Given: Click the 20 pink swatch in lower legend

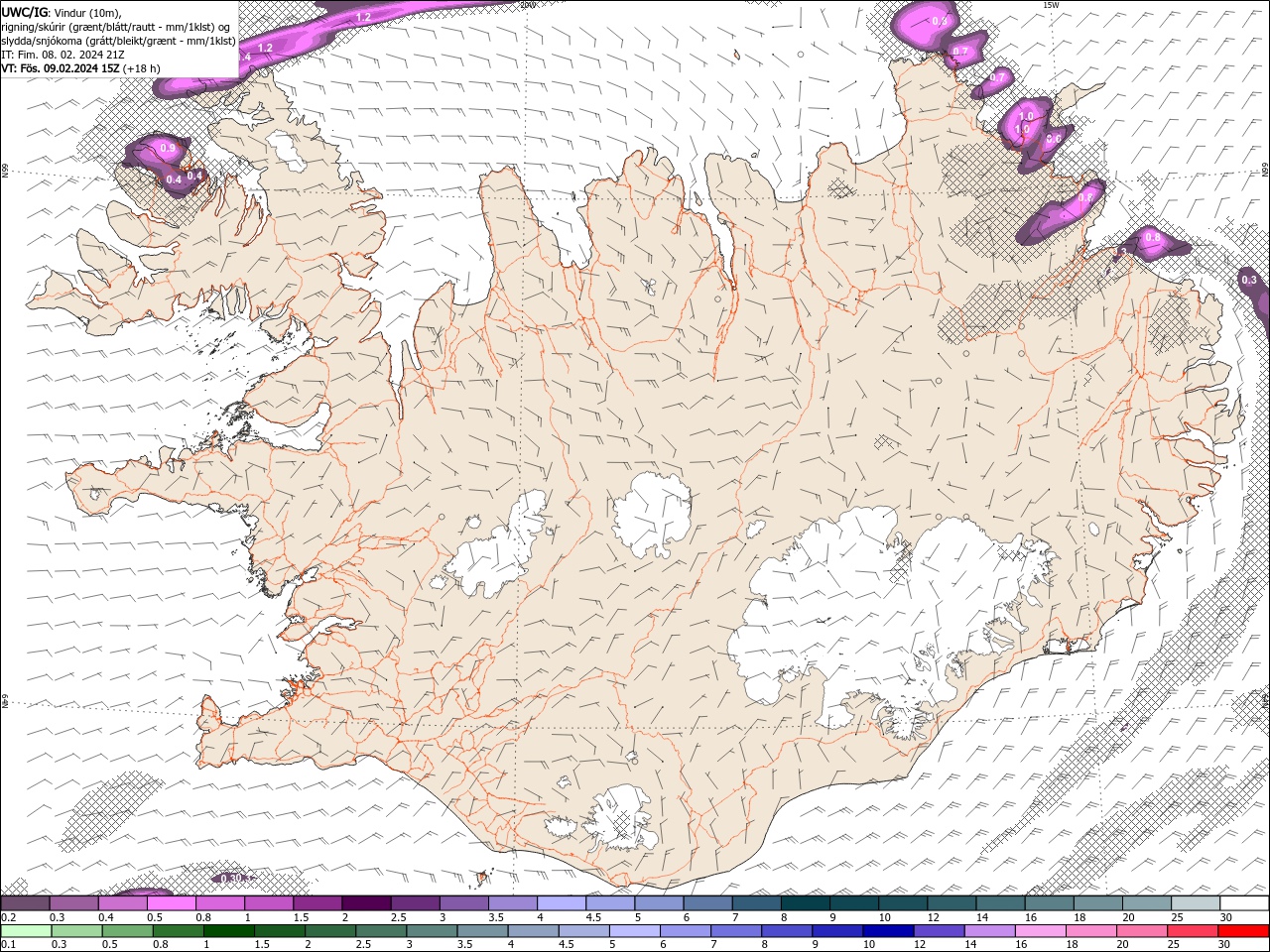Looking at the screenshot, I should pos(1142,931).
